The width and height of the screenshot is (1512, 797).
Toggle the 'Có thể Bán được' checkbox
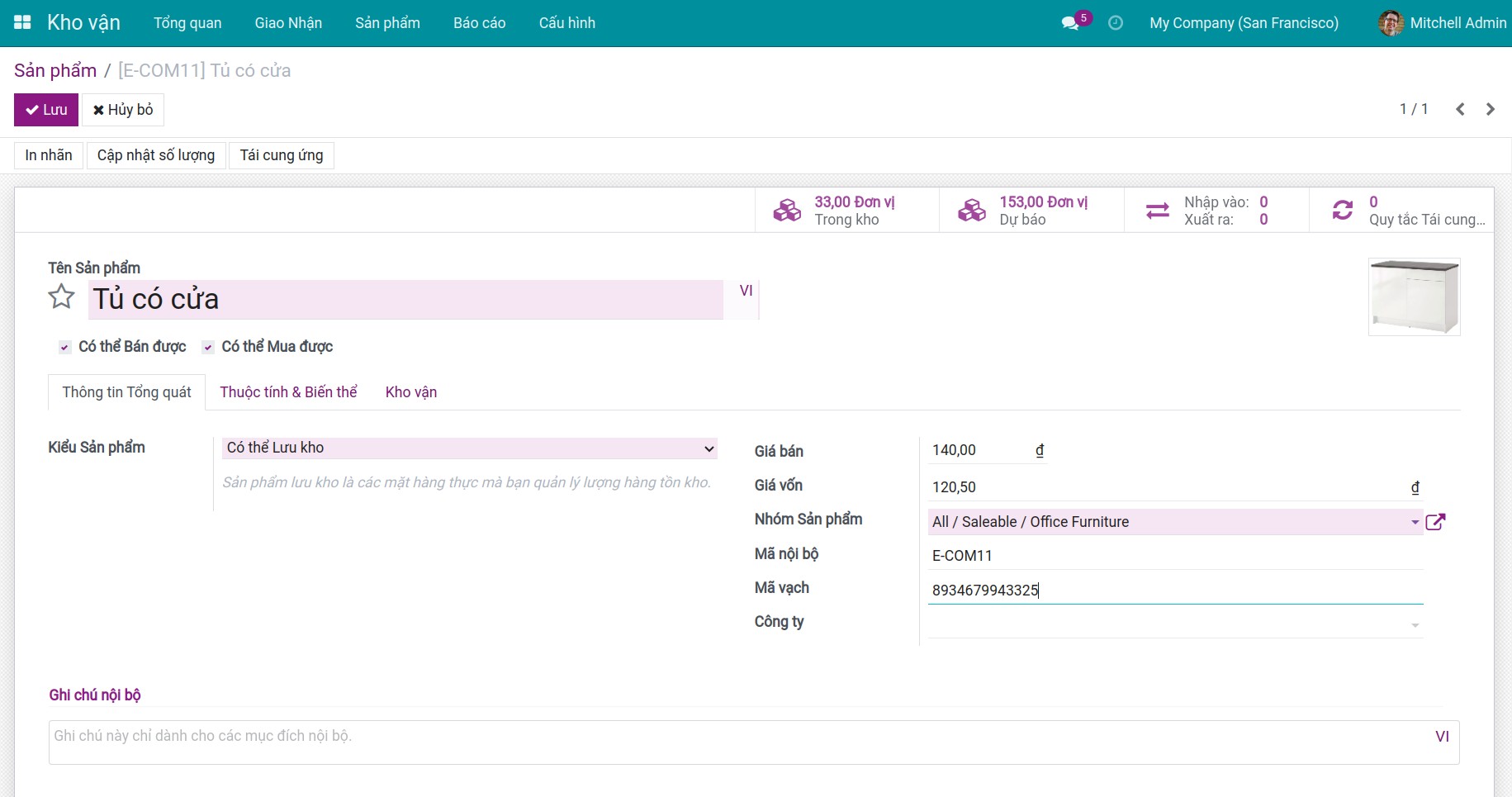point(64,348)
